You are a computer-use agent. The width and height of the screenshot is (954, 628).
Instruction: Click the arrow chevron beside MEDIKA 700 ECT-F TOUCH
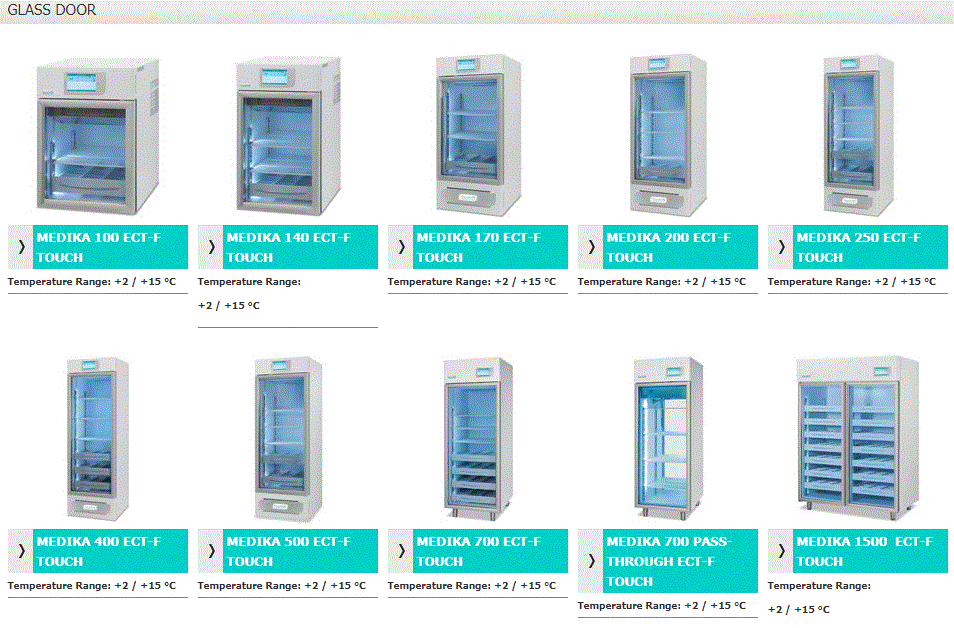click(x=400, y=551)
